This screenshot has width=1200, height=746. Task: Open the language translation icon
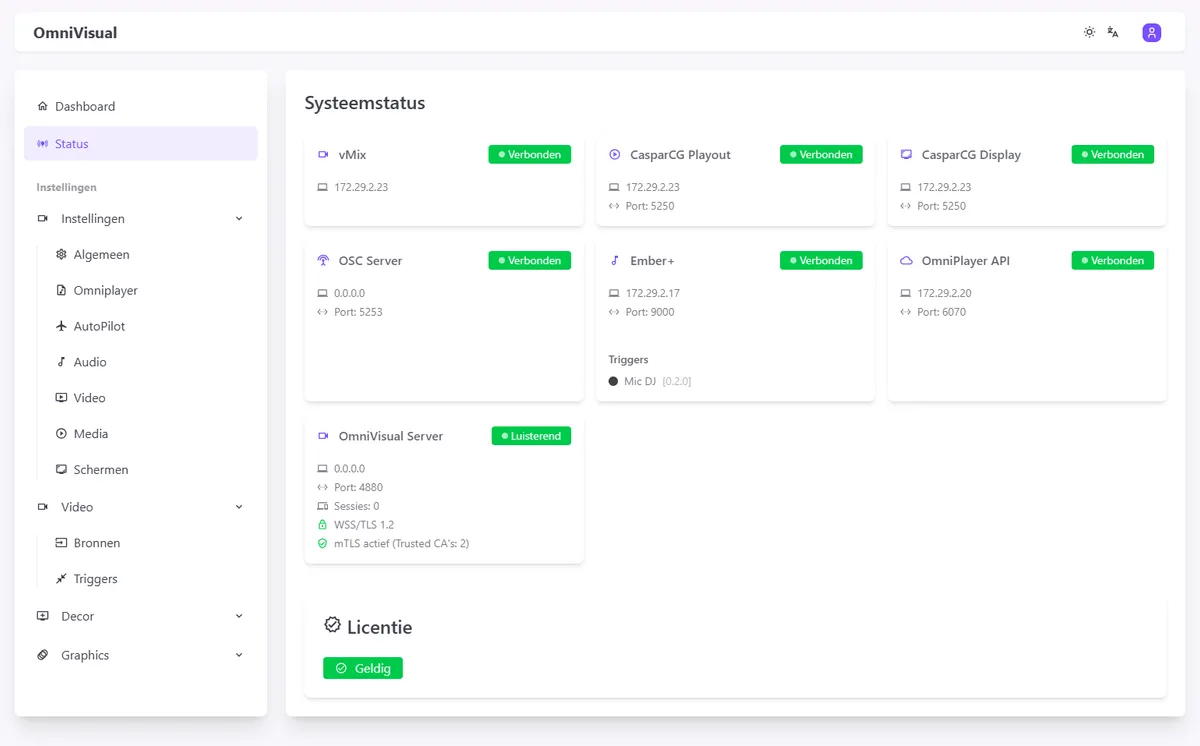pos(1113,32)
